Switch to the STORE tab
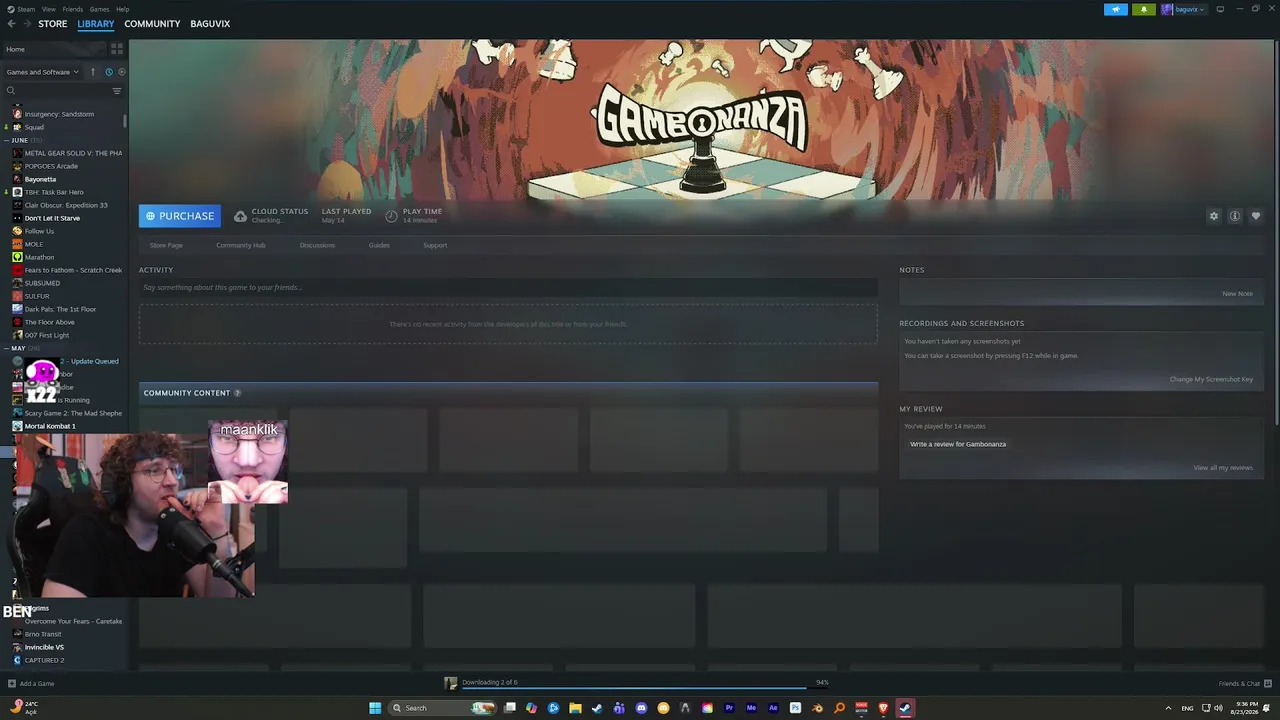The height and width of the screenshot is (720, 1280). point(53,24)
